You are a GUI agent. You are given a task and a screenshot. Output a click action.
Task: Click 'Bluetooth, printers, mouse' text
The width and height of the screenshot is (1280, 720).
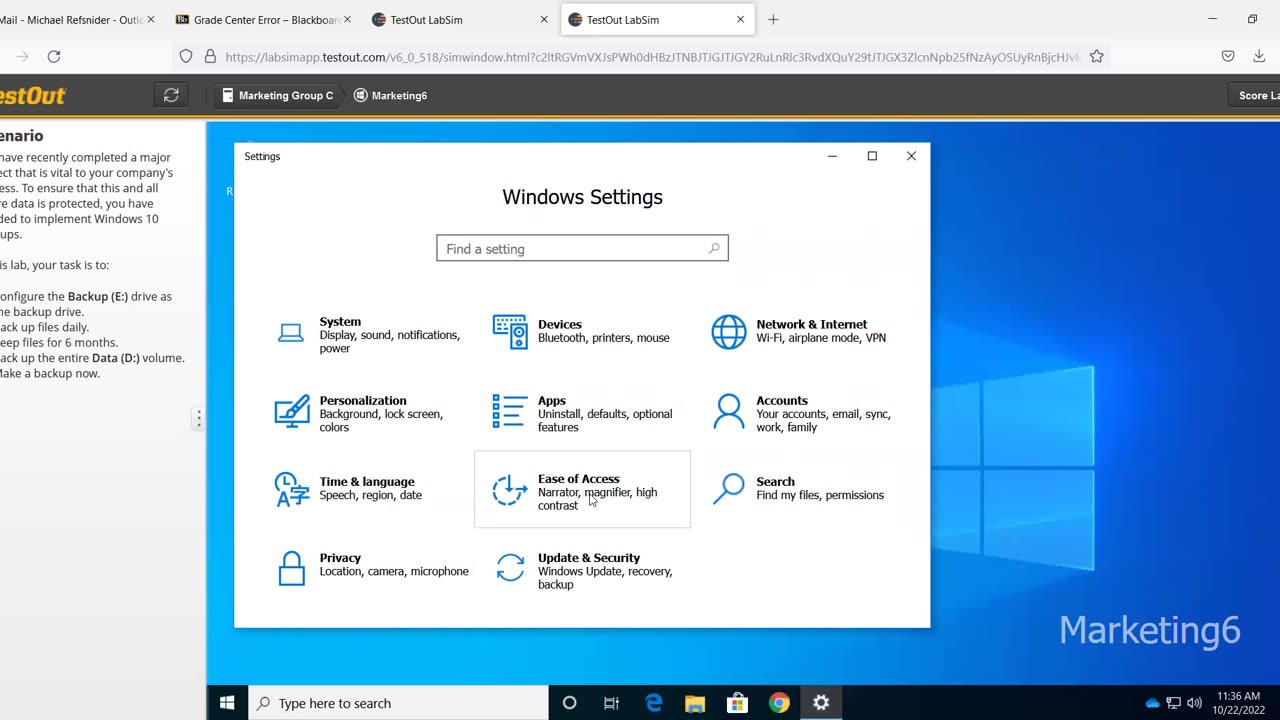point(604,338)
